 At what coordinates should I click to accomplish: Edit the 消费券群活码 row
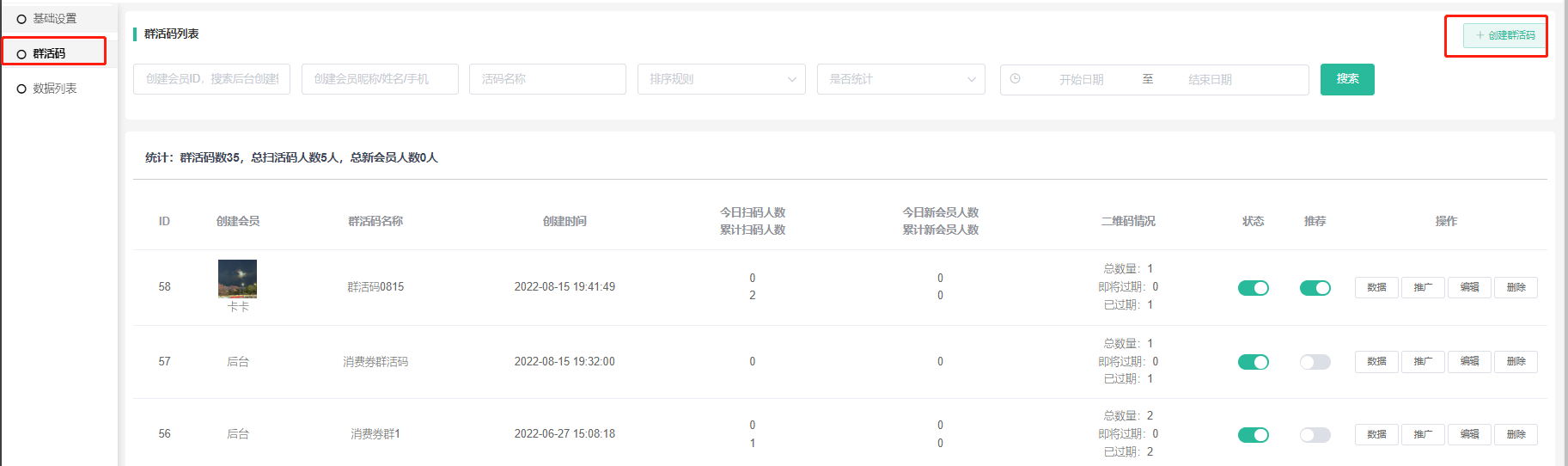pos(1469,361)
